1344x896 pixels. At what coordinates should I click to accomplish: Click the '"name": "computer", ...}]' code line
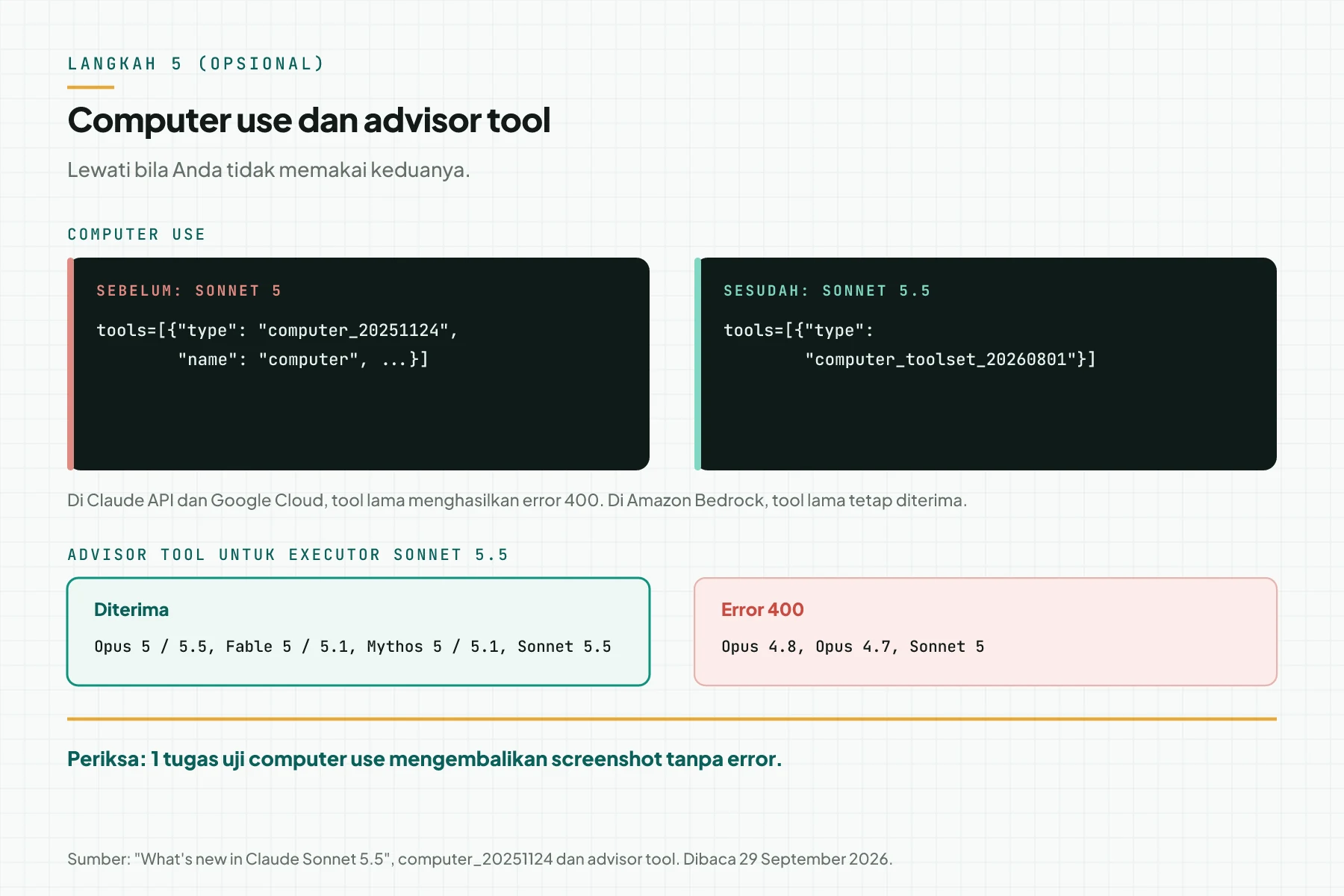click(303, 359)
